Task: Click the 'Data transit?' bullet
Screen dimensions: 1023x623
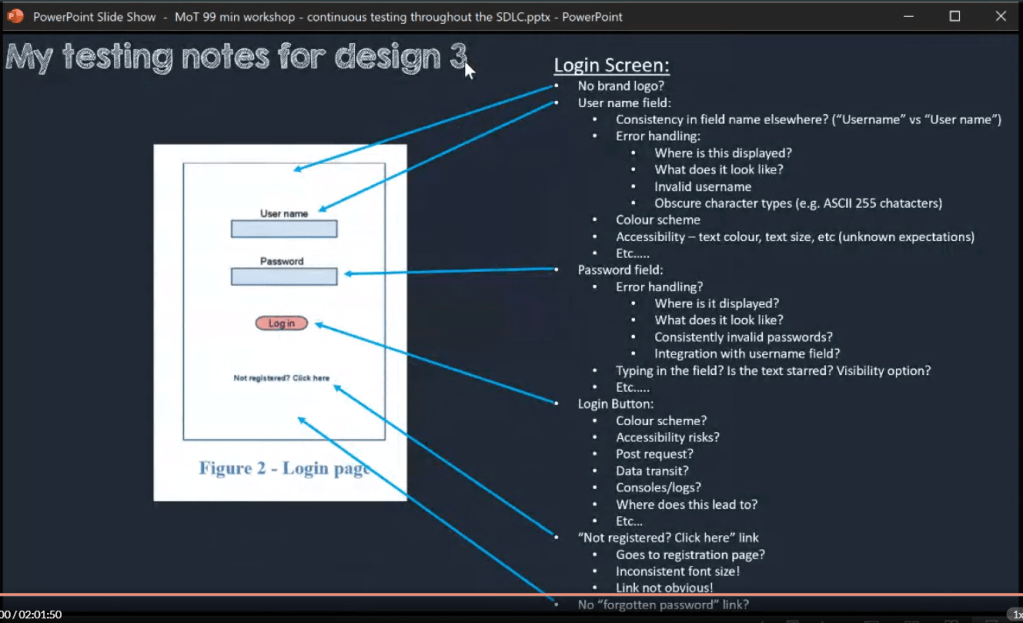Action: pos(652,471)
